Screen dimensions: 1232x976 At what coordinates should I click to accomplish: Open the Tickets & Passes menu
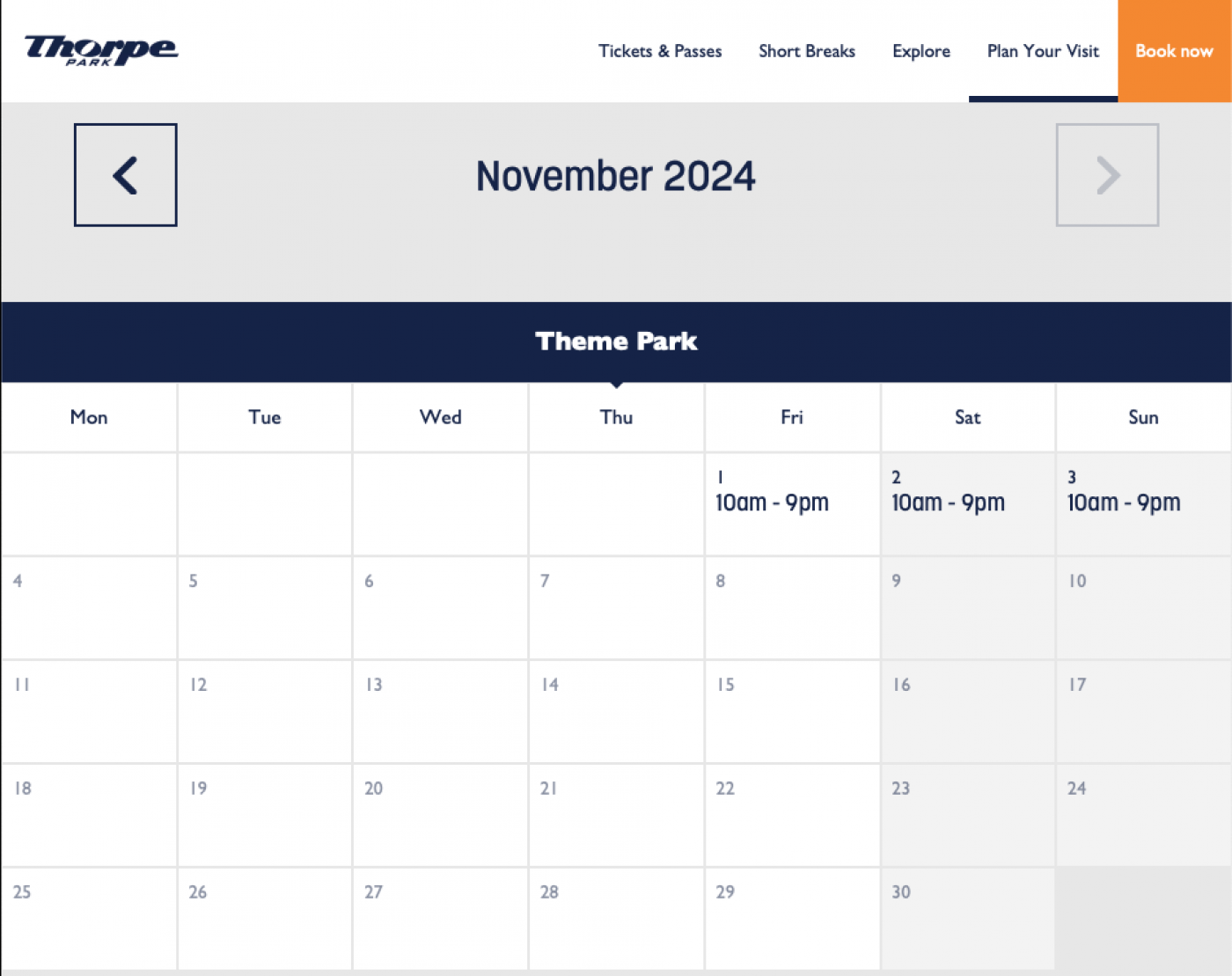click(x=660, y=51)
